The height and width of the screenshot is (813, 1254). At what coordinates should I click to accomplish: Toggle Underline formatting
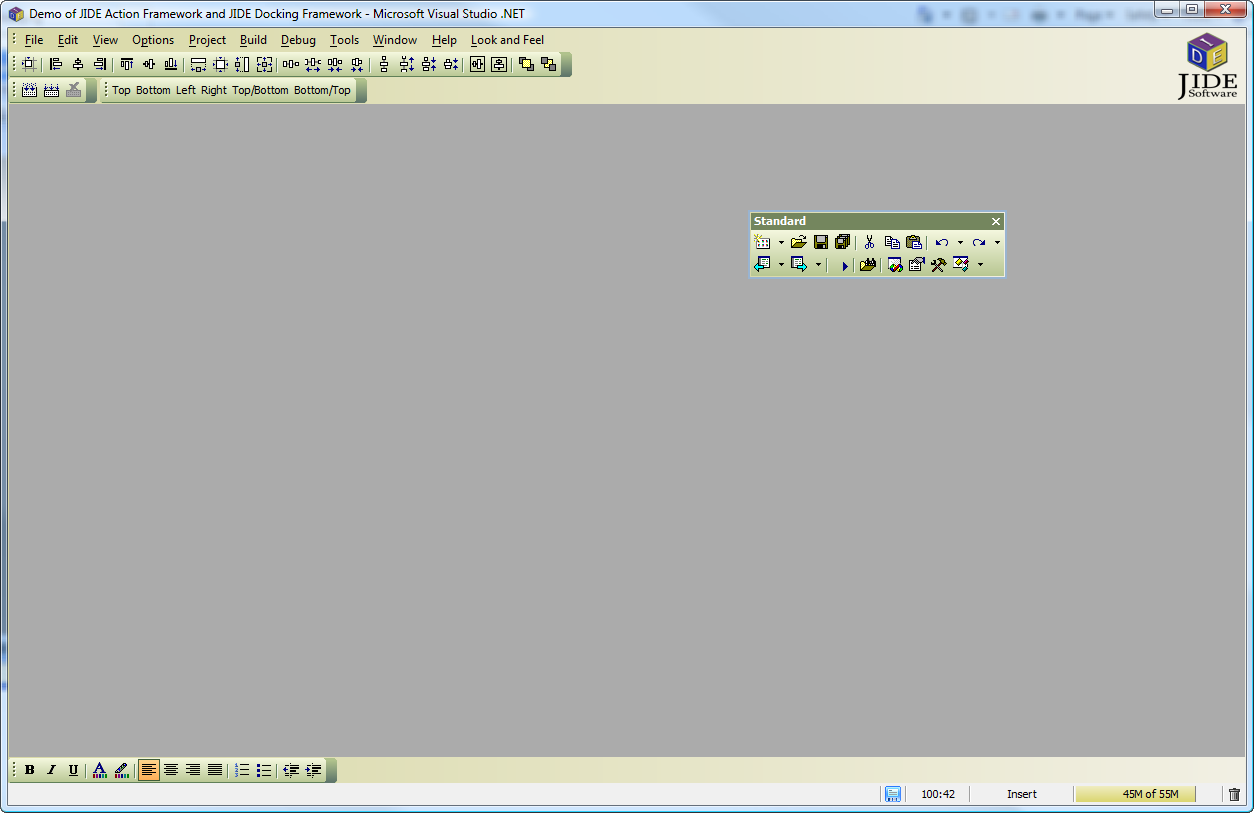[x=73, y=770]
